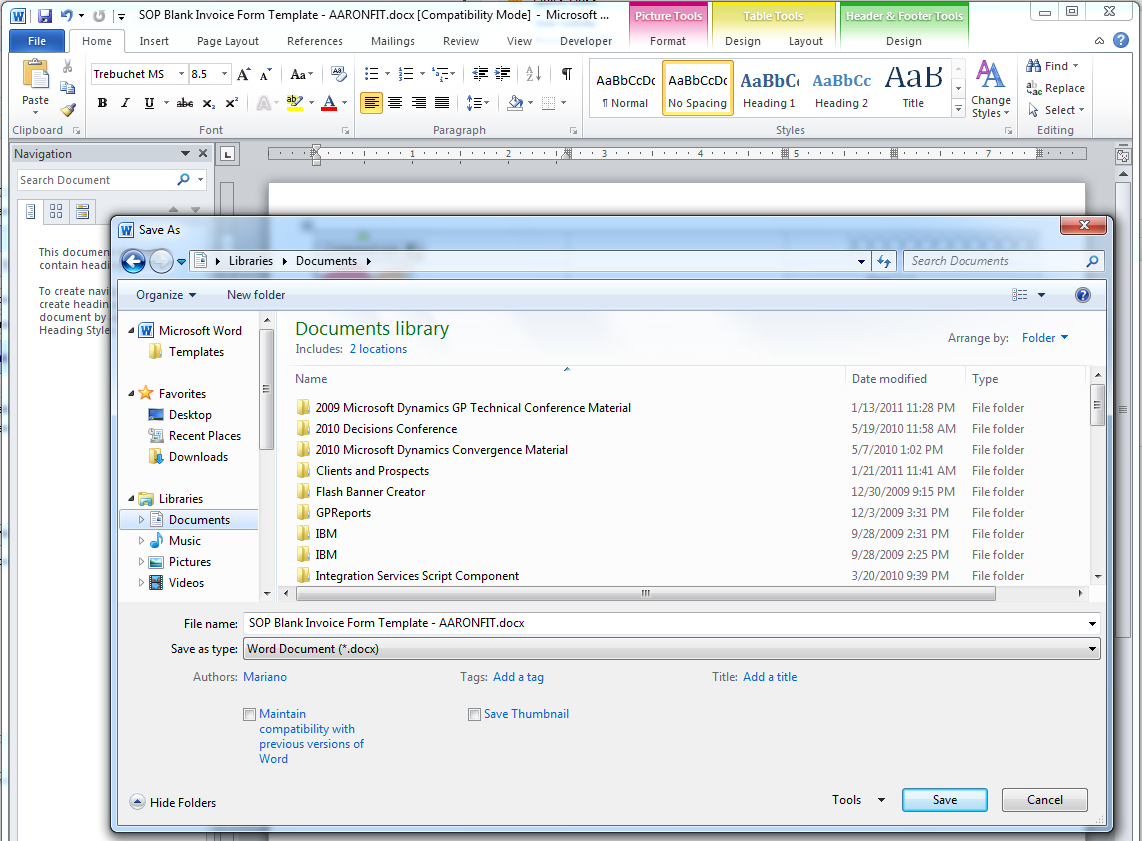The width and height of the screenshot is (1142, 841).
Task: Open the File tab
Action: tap(37, 41)
